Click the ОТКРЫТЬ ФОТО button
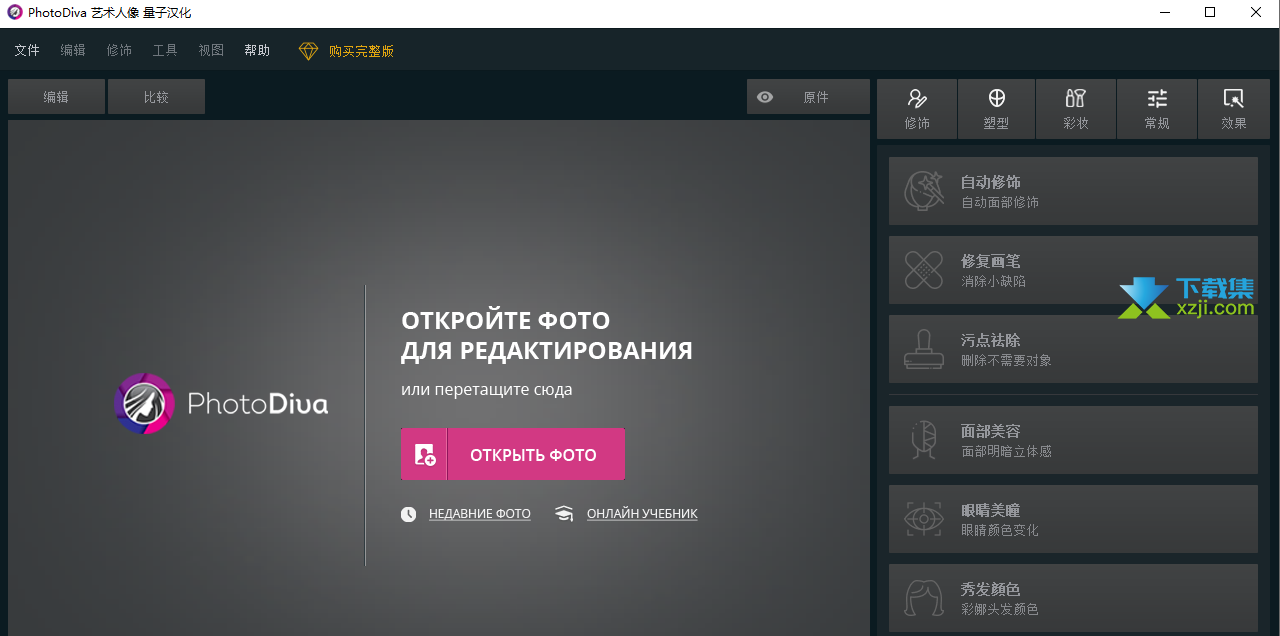The height and width of the screenshot is (636, 1280). click(x=513, y=454)
